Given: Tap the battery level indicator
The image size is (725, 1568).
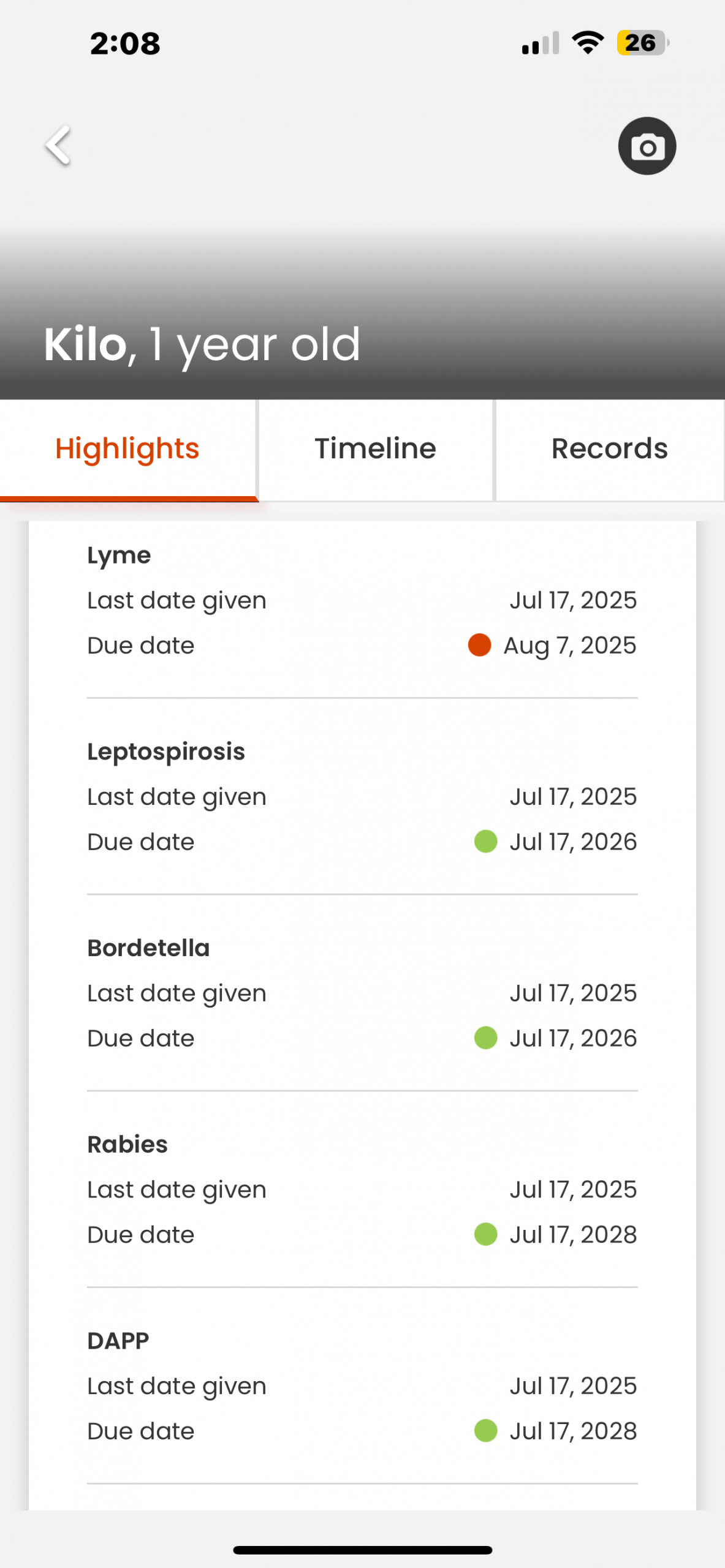Looking at the screenshot, I should click(642, 43).
